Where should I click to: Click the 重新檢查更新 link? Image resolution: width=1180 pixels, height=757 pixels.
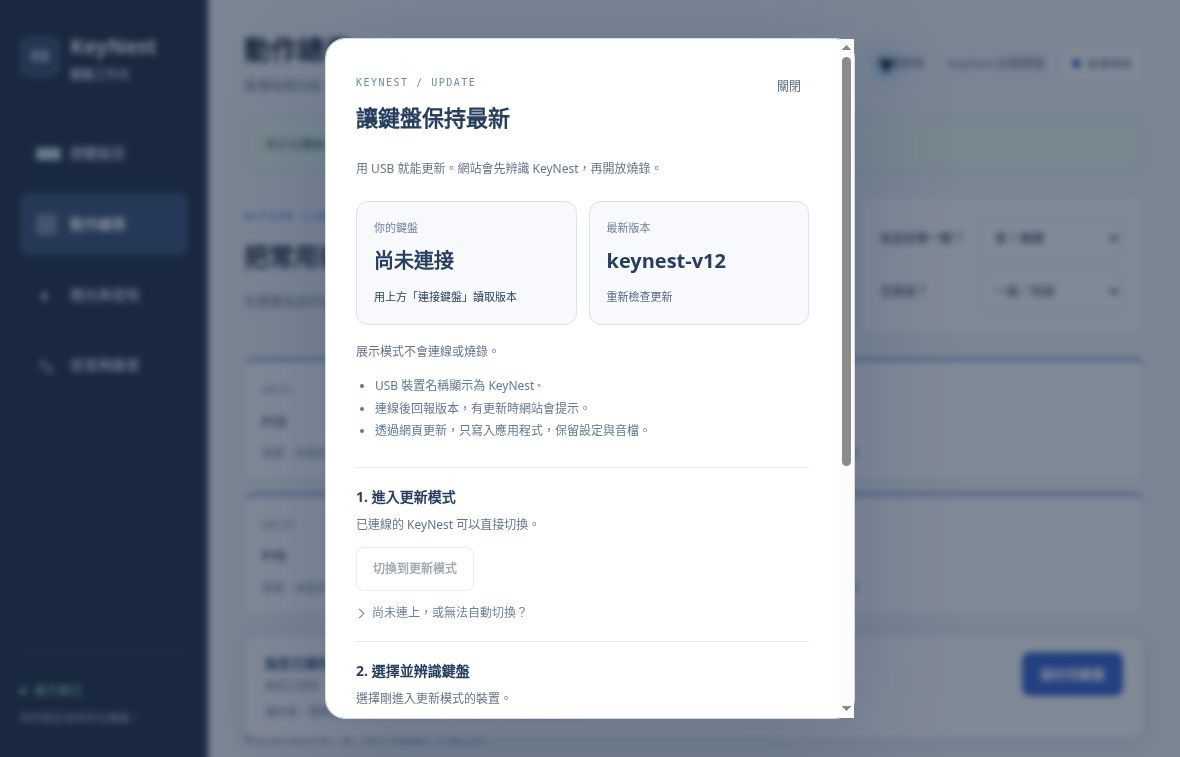(x=639, y=297)
